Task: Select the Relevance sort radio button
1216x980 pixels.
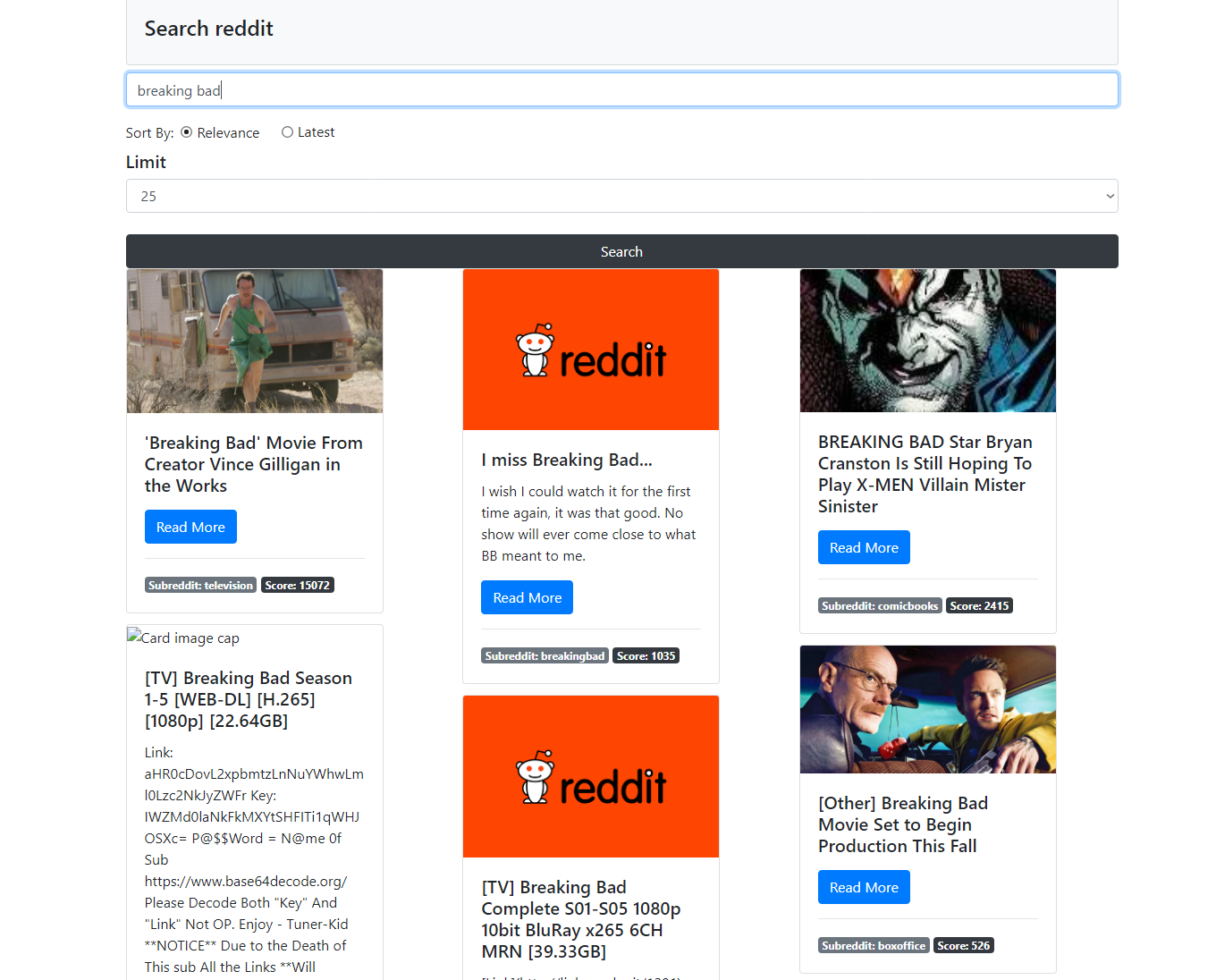Action: (x=186, y=131)
